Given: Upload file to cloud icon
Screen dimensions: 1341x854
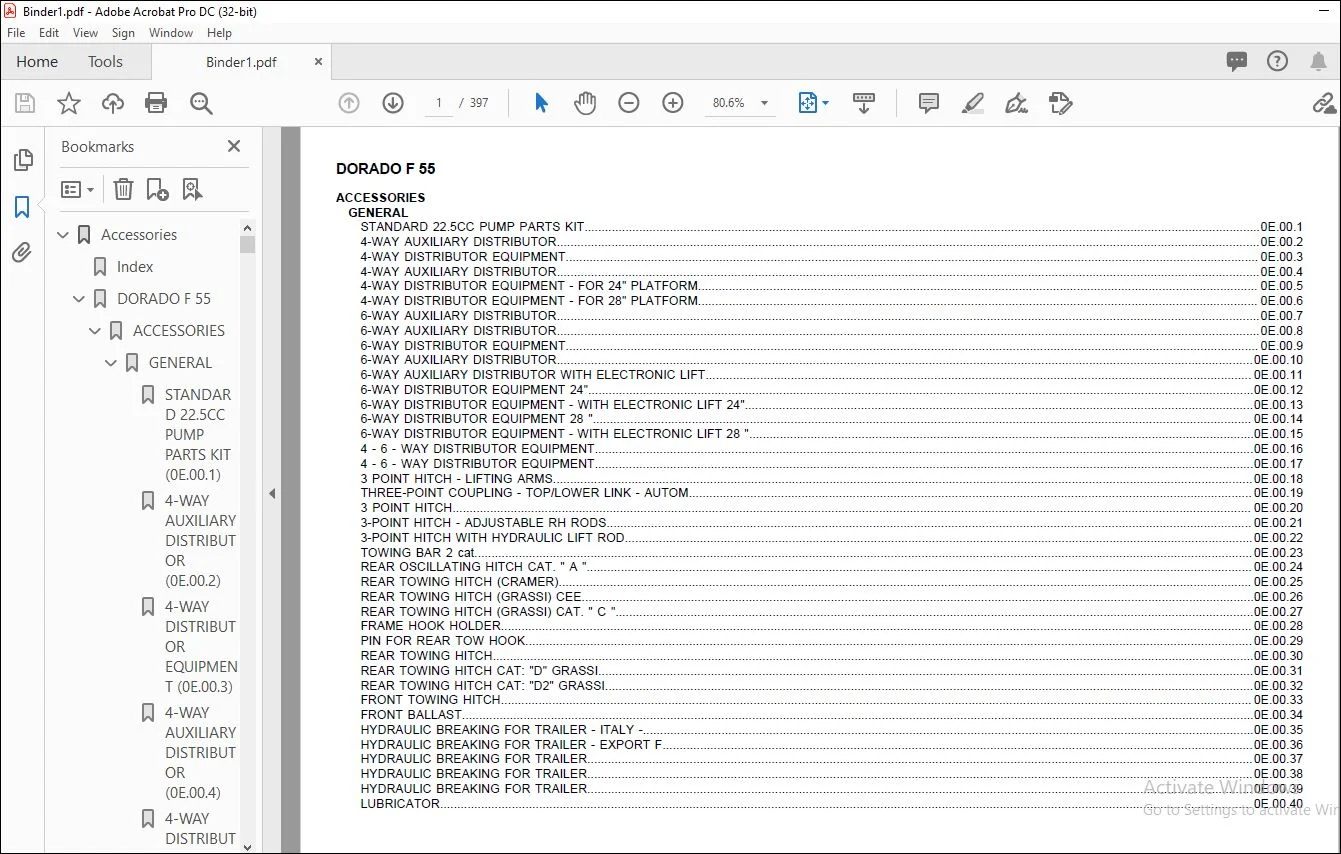Looking at the screenshot, I should click(113, 103).
